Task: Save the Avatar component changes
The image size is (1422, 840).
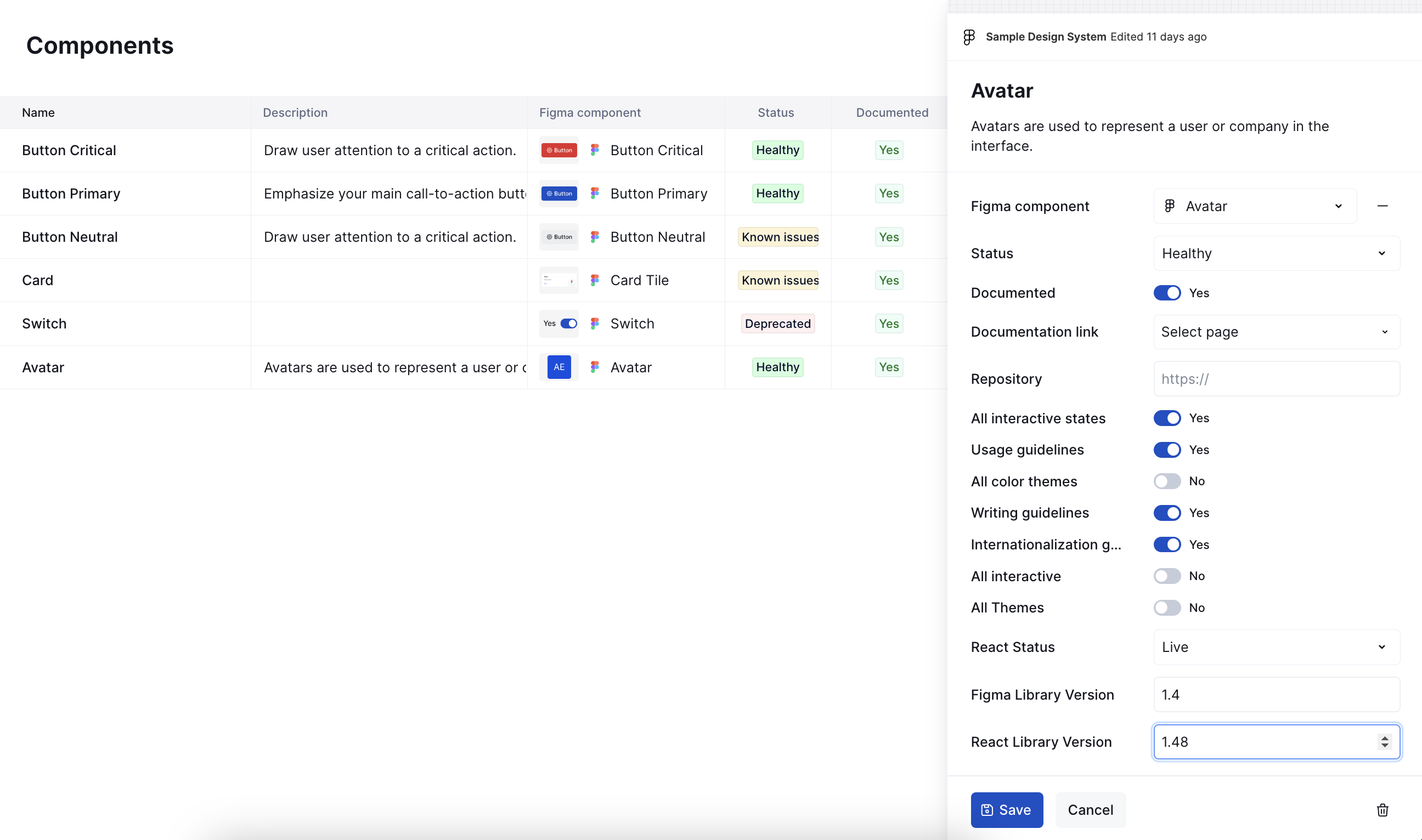Action: tap(1007, 810)
